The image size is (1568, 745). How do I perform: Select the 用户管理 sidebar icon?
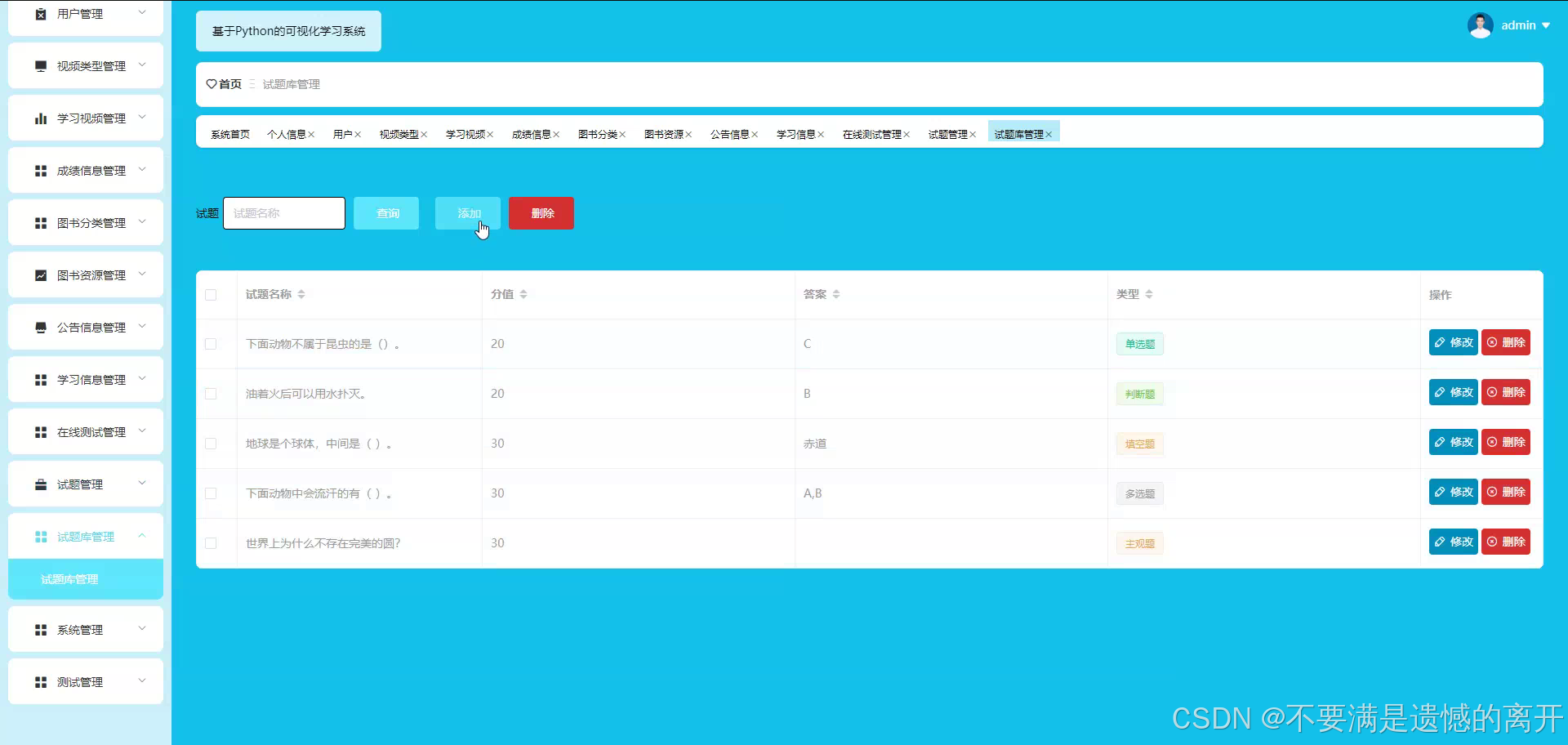pyautogui.click(x=40, y=13)
